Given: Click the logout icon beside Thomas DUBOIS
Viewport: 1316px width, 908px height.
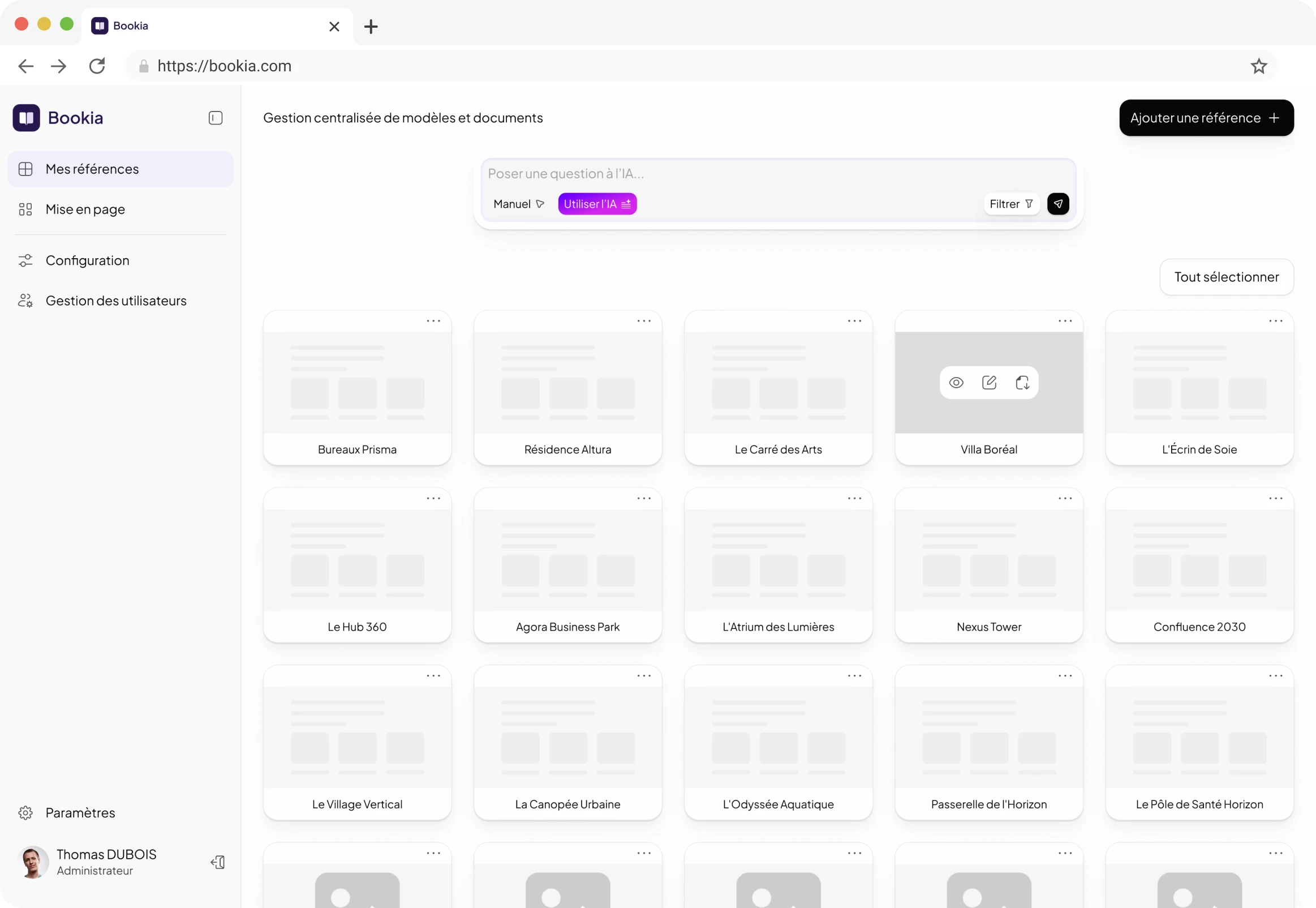Looking at the screenshot, I should 218,863.
